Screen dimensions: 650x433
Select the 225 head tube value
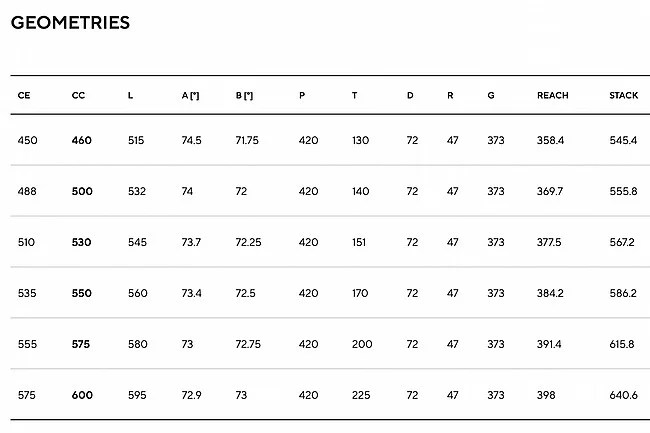[361, 395]
